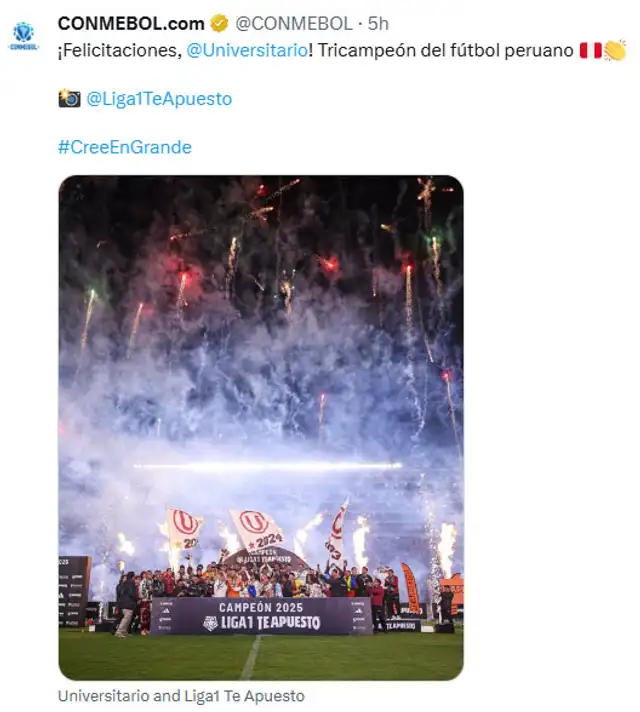The width and height of the screenshot is (640, 712).
Task: Click the leftmost Universitario flag in photo
Action: pyautogui.click(x=184, y=529)
